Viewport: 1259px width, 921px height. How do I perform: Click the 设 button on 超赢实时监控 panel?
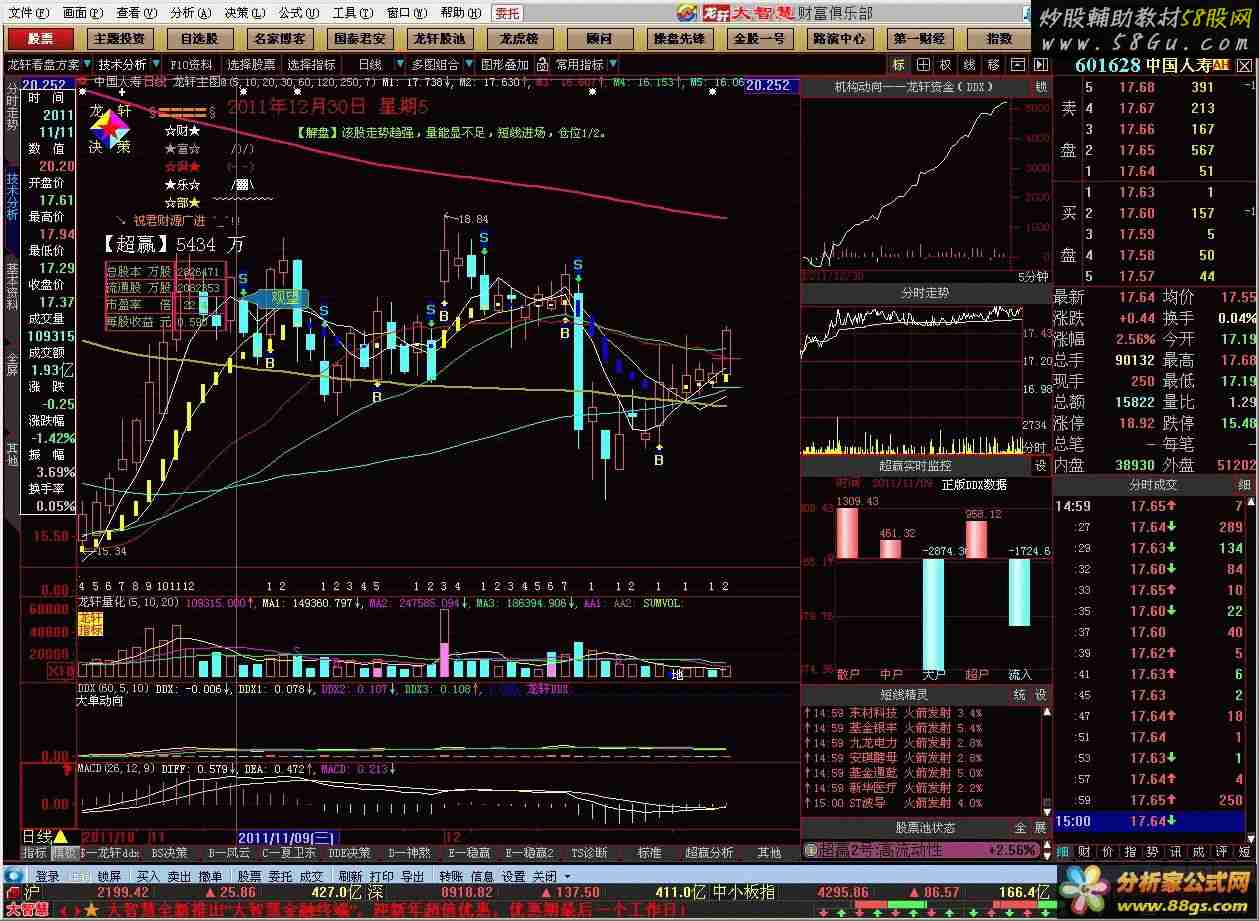click(1041, 466)
